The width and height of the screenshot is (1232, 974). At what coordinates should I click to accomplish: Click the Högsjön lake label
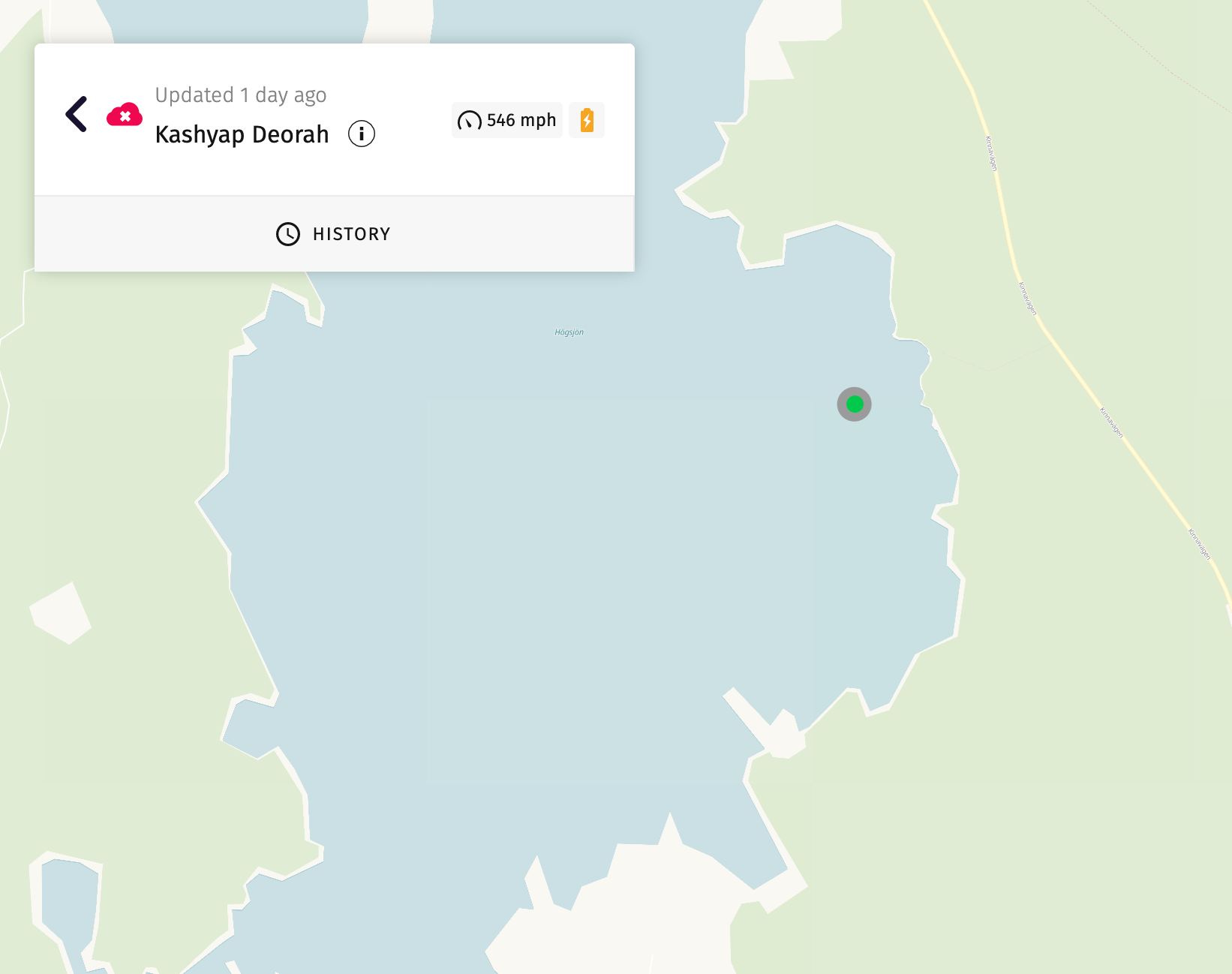tap(569, 332)
